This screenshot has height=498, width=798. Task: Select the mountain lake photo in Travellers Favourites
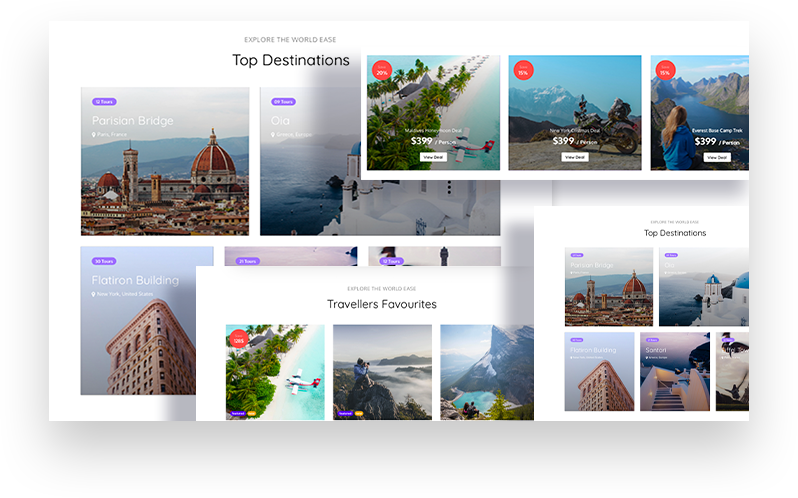[486, 371]
